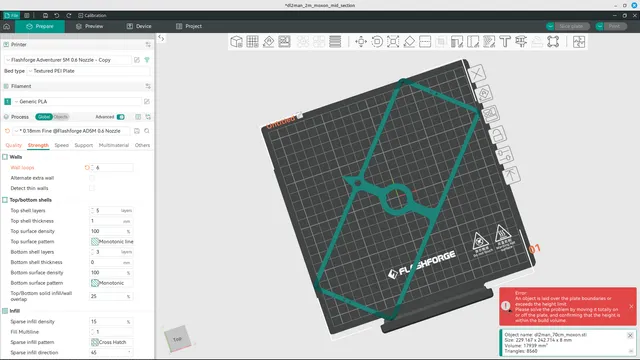640x360 pixels.
Task: Select the Color painting tool
Action: 489,42
